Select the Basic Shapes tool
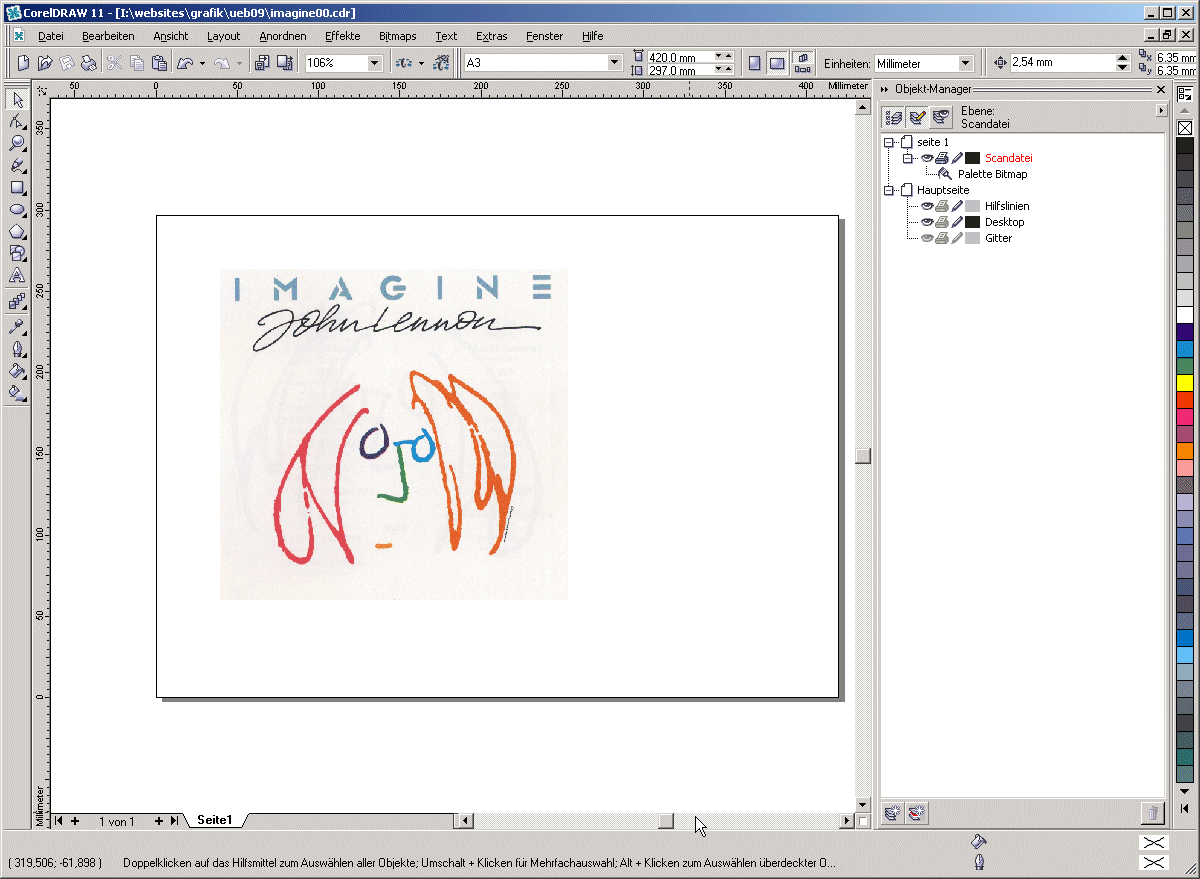The height and width of the screenshot is (879, 1200). (17, 254)
